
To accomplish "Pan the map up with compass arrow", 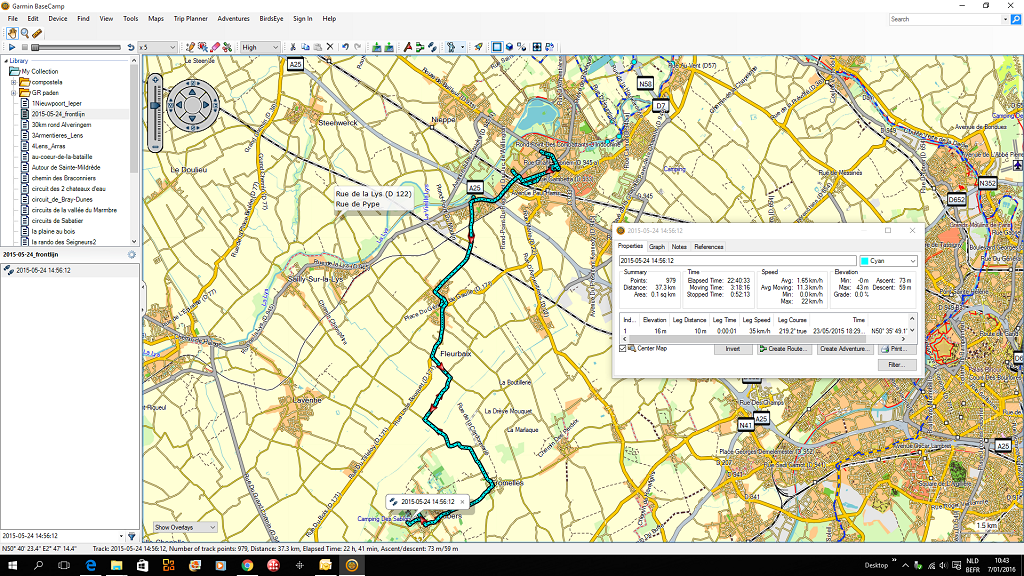I will [193, 92].
